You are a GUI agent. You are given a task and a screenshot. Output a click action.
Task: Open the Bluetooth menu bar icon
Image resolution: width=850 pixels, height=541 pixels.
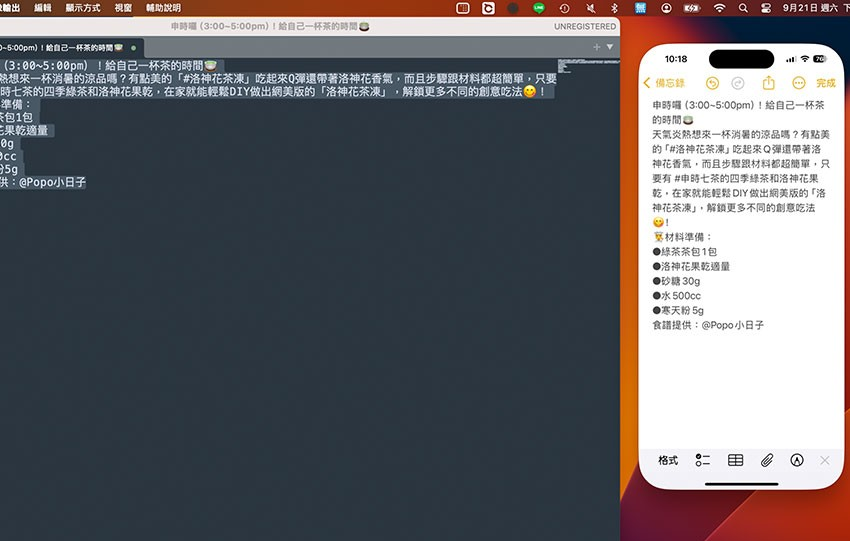click(614, 8)
